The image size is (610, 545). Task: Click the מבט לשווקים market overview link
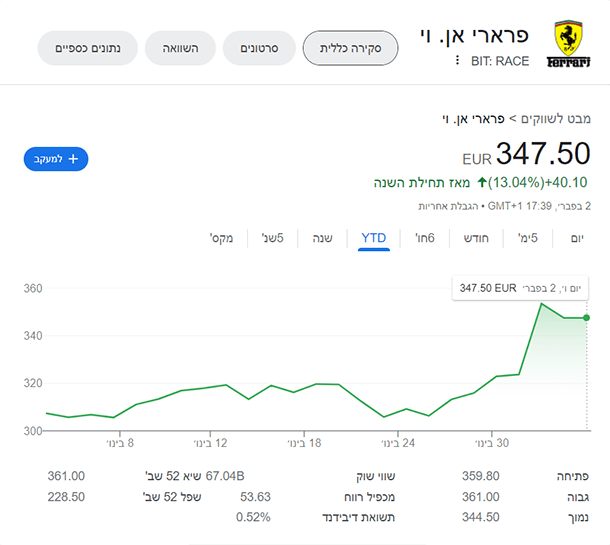pyautogui.click(x=556, y=119)
